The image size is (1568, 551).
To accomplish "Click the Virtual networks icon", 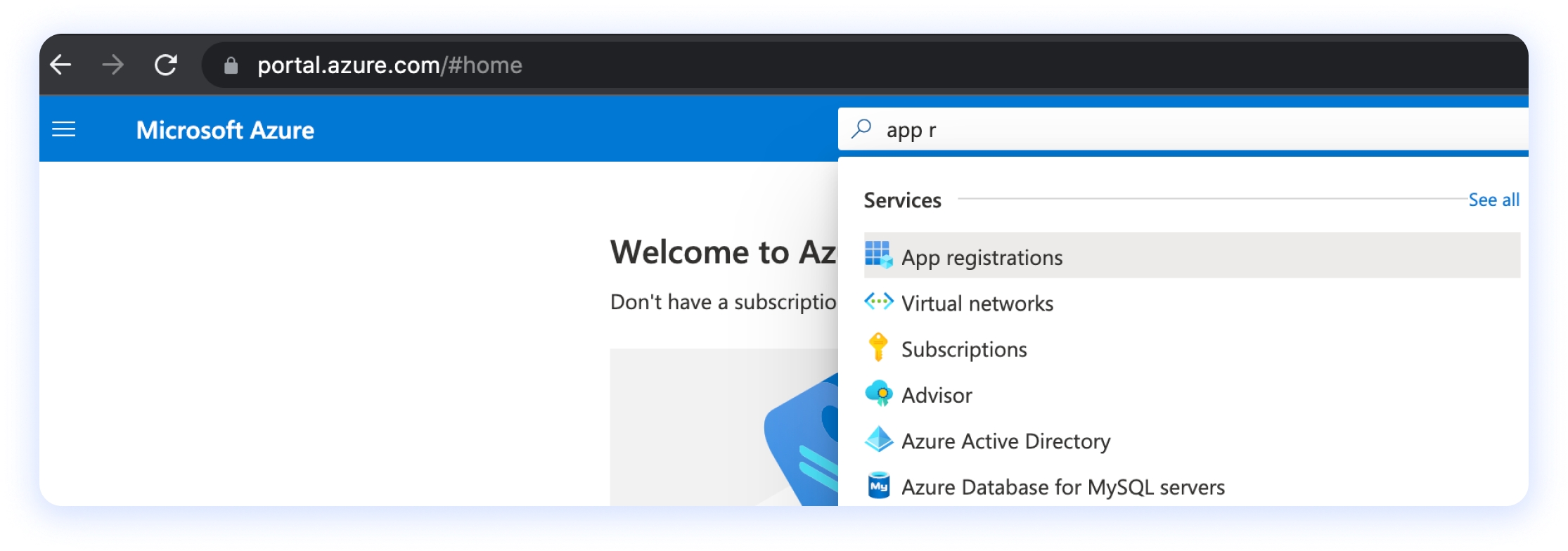I will coord(878,302).
